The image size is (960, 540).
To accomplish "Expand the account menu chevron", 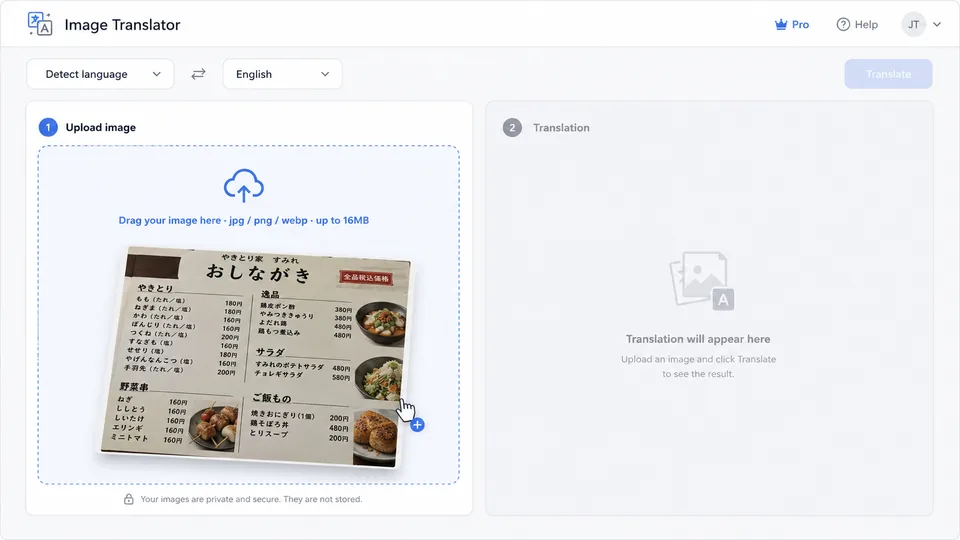I will click(937, 24).
